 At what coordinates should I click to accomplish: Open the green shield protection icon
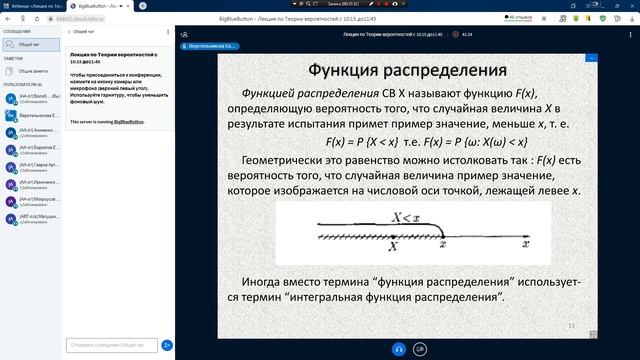602,19
